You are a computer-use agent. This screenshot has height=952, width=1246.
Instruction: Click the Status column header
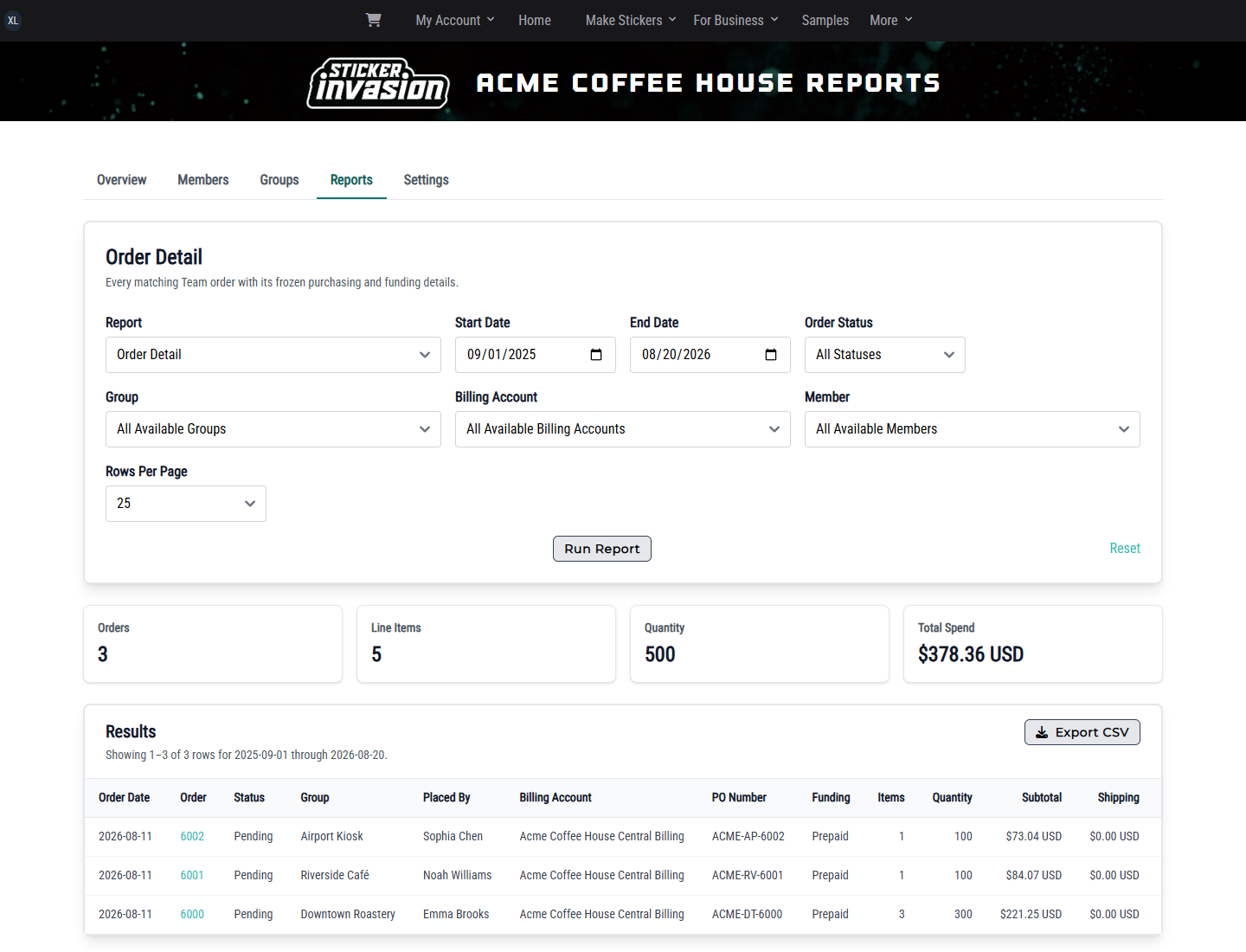[x=249, y=798]
